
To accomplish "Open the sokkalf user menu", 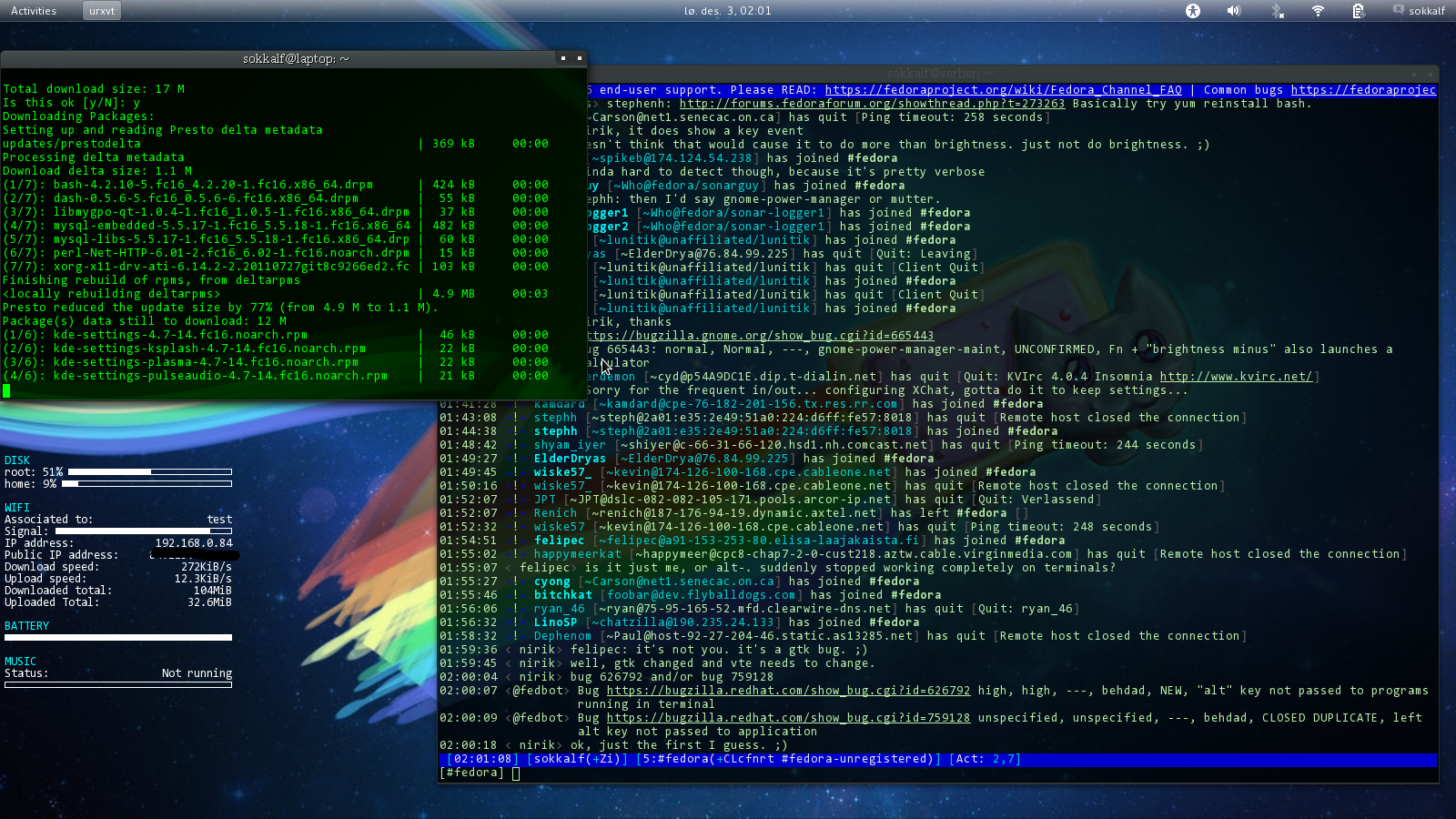I will [x=1426, y=11].
